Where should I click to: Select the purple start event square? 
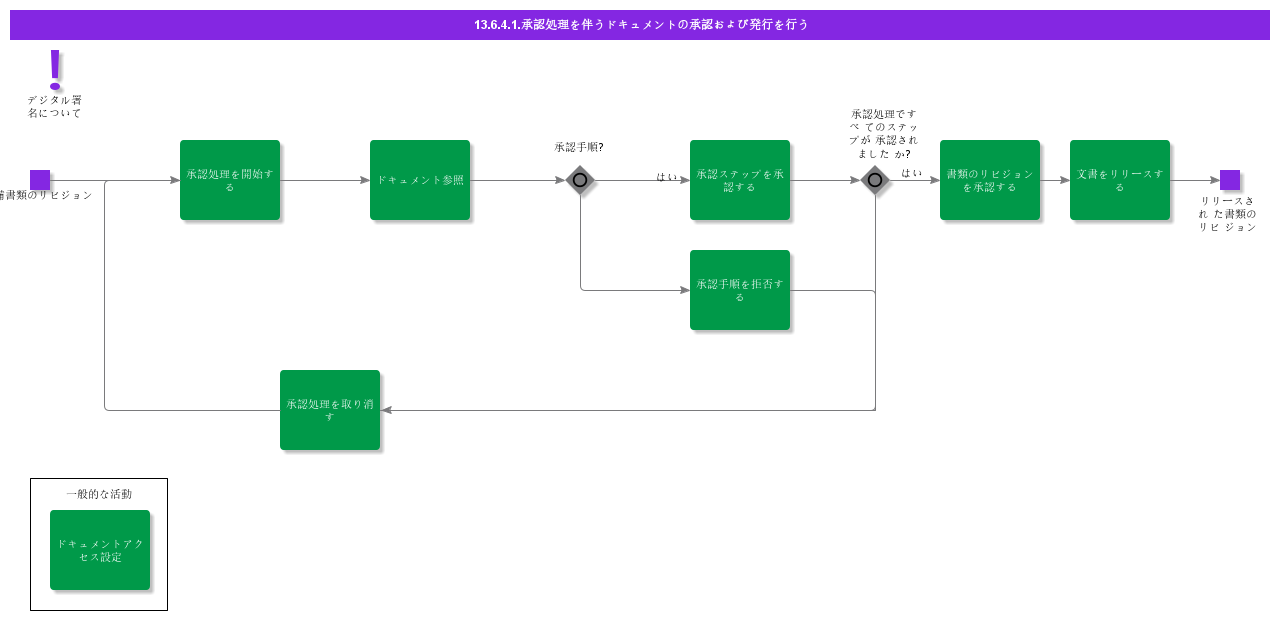pos(40,180)
